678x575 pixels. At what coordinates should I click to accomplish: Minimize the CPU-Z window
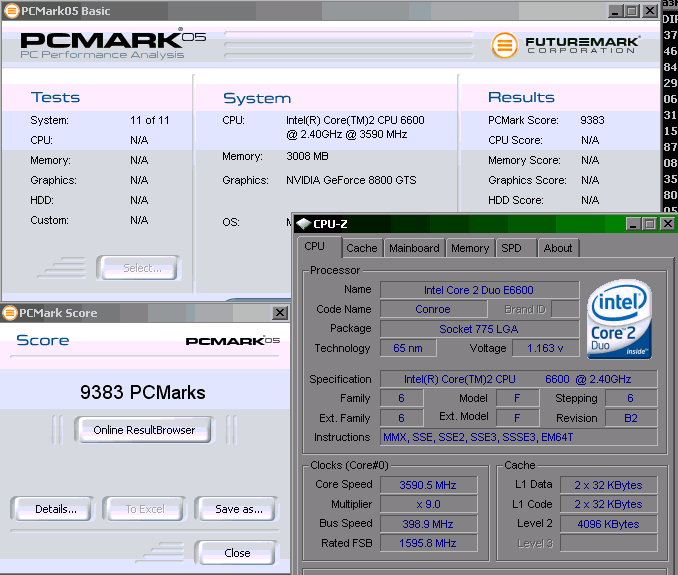[633, 224]
